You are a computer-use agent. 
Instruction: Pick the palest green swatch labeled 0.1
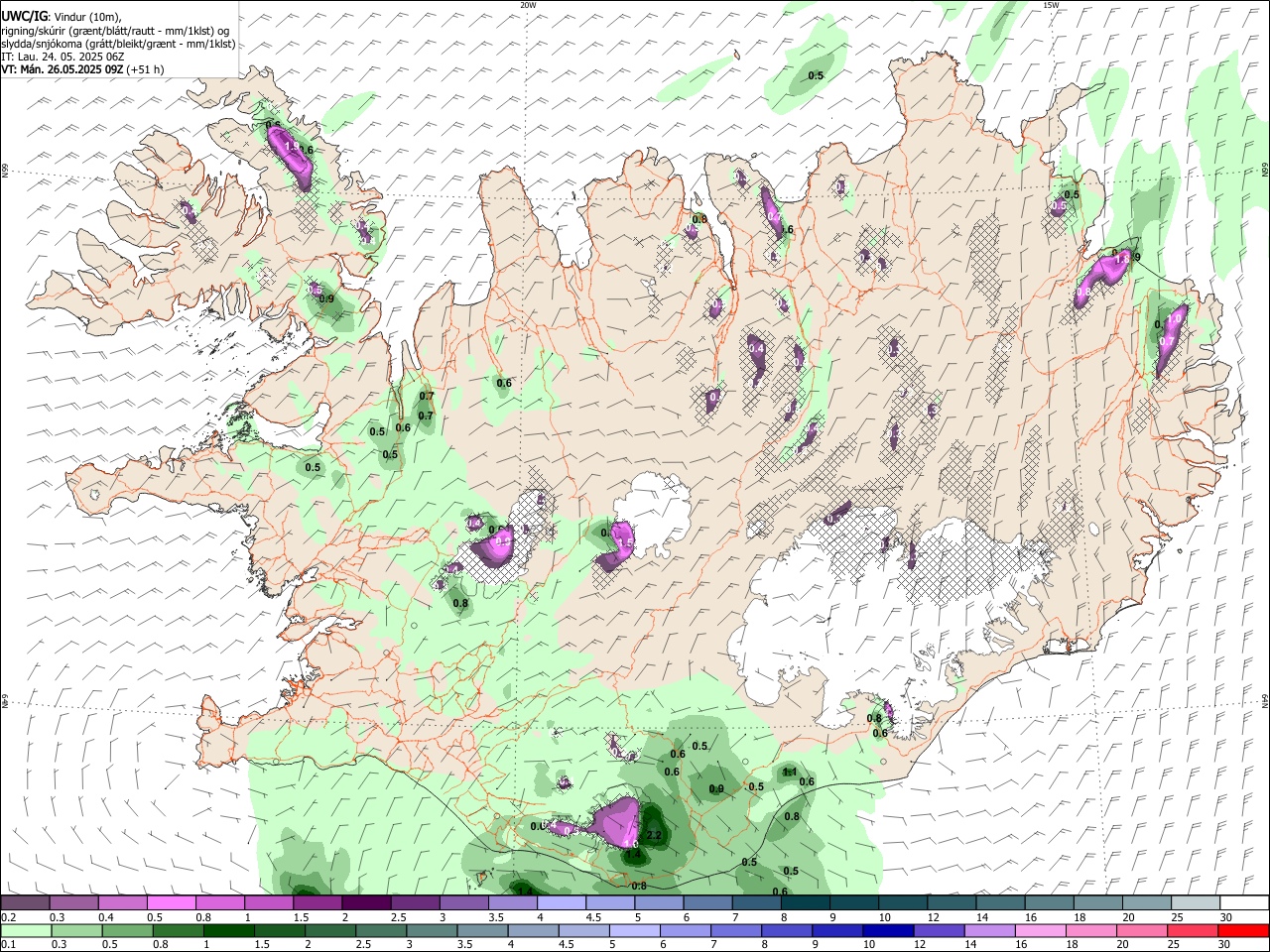(26, 931)
